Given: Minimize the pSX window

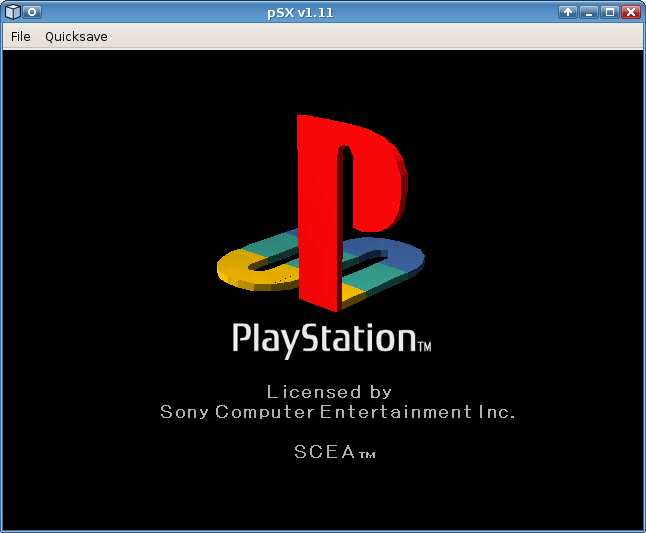Looking at the screenshot, I should click(x=589, y=12).
